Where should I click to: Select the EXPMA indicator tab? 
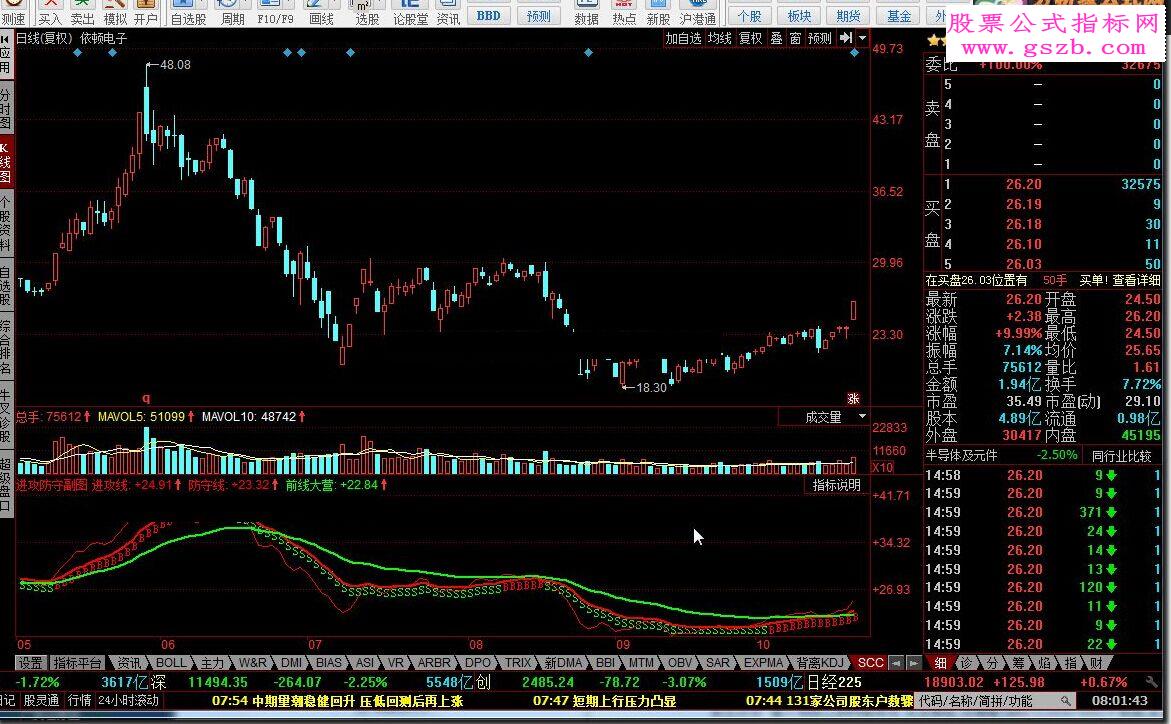tap(763, 663)
